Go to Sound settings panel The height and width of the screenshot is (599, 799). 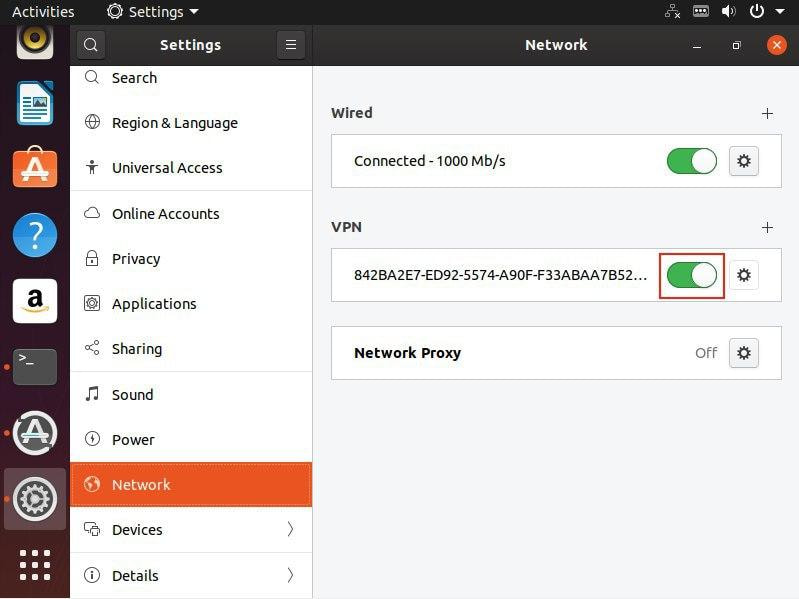(x=132, y=394)
